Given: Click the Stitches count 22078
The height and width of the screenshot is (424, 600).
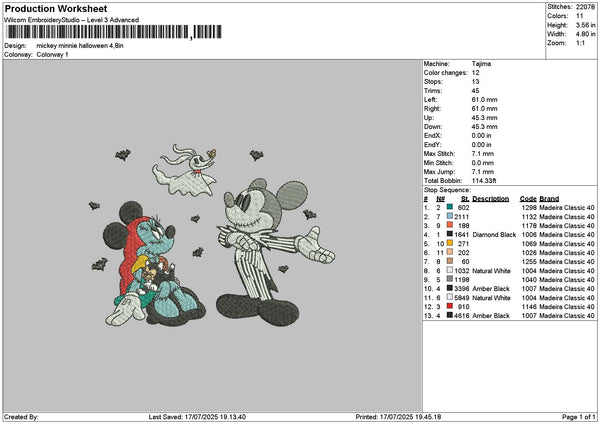Looking at the screenshot, I should tap(585, 7).
